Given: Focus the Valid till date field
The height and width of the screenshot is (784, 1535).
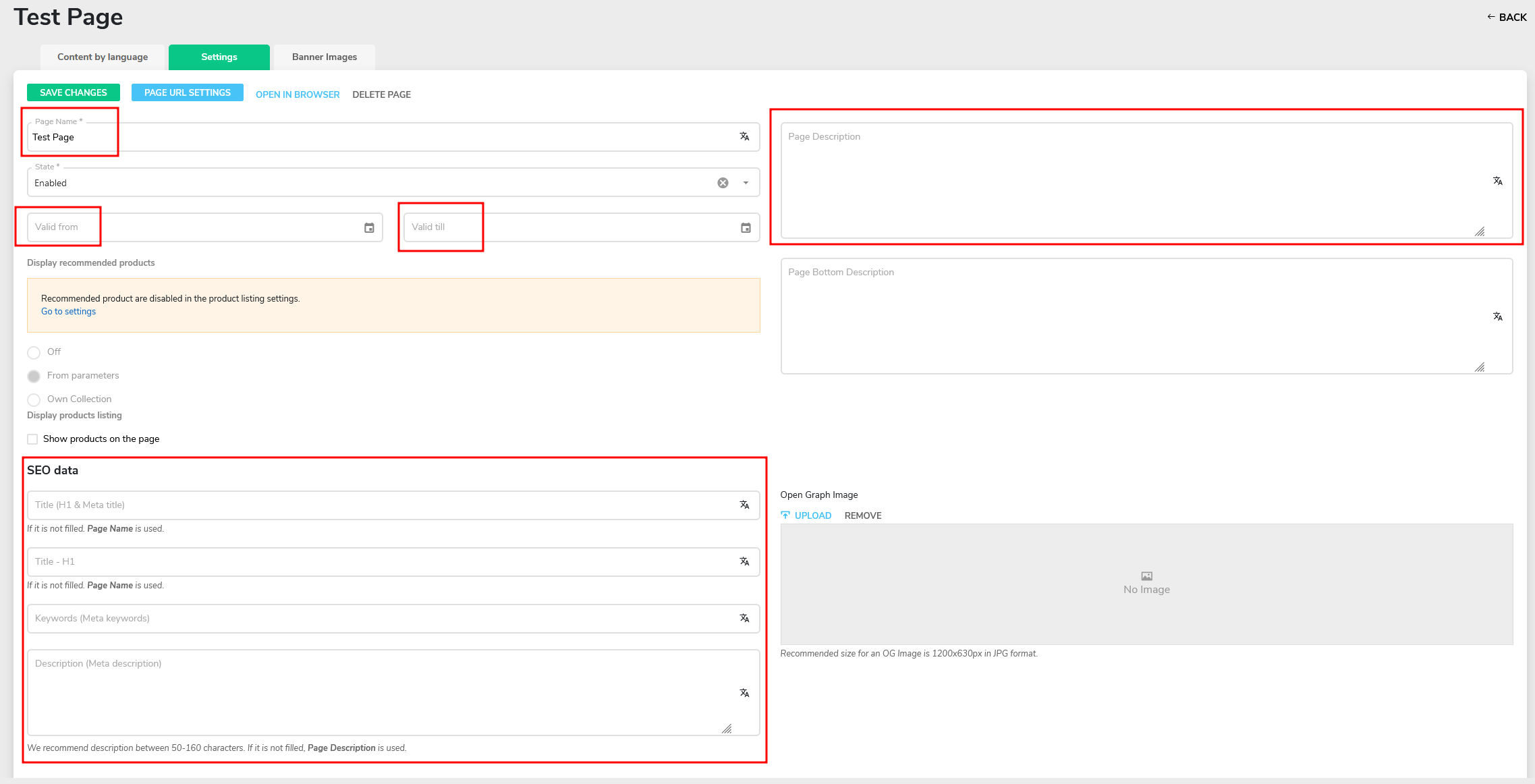Looking at the screenshot, I should point(582,227).
